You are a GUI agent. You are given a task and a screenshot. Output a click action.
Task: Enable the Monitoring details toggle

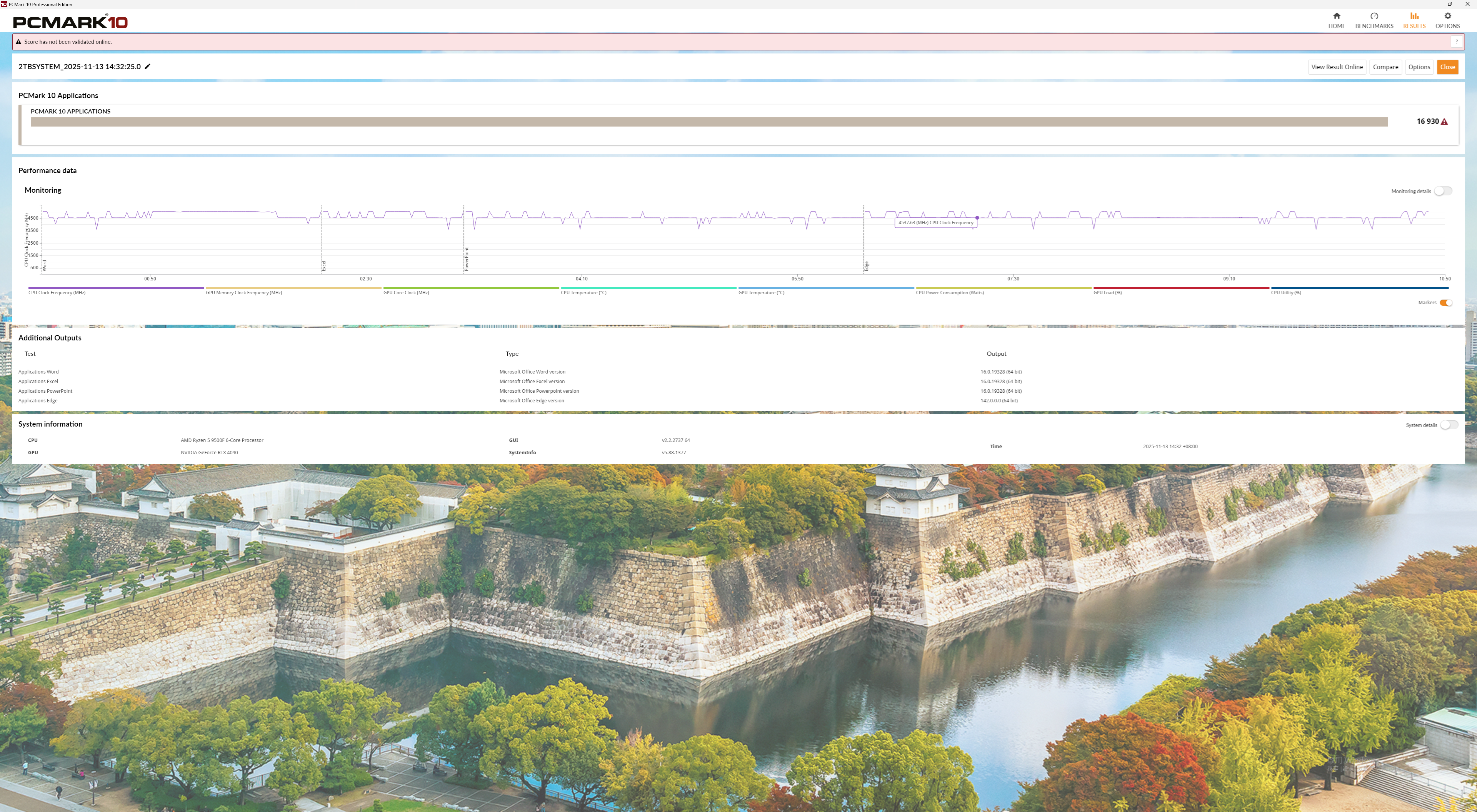click(1443, 191)
